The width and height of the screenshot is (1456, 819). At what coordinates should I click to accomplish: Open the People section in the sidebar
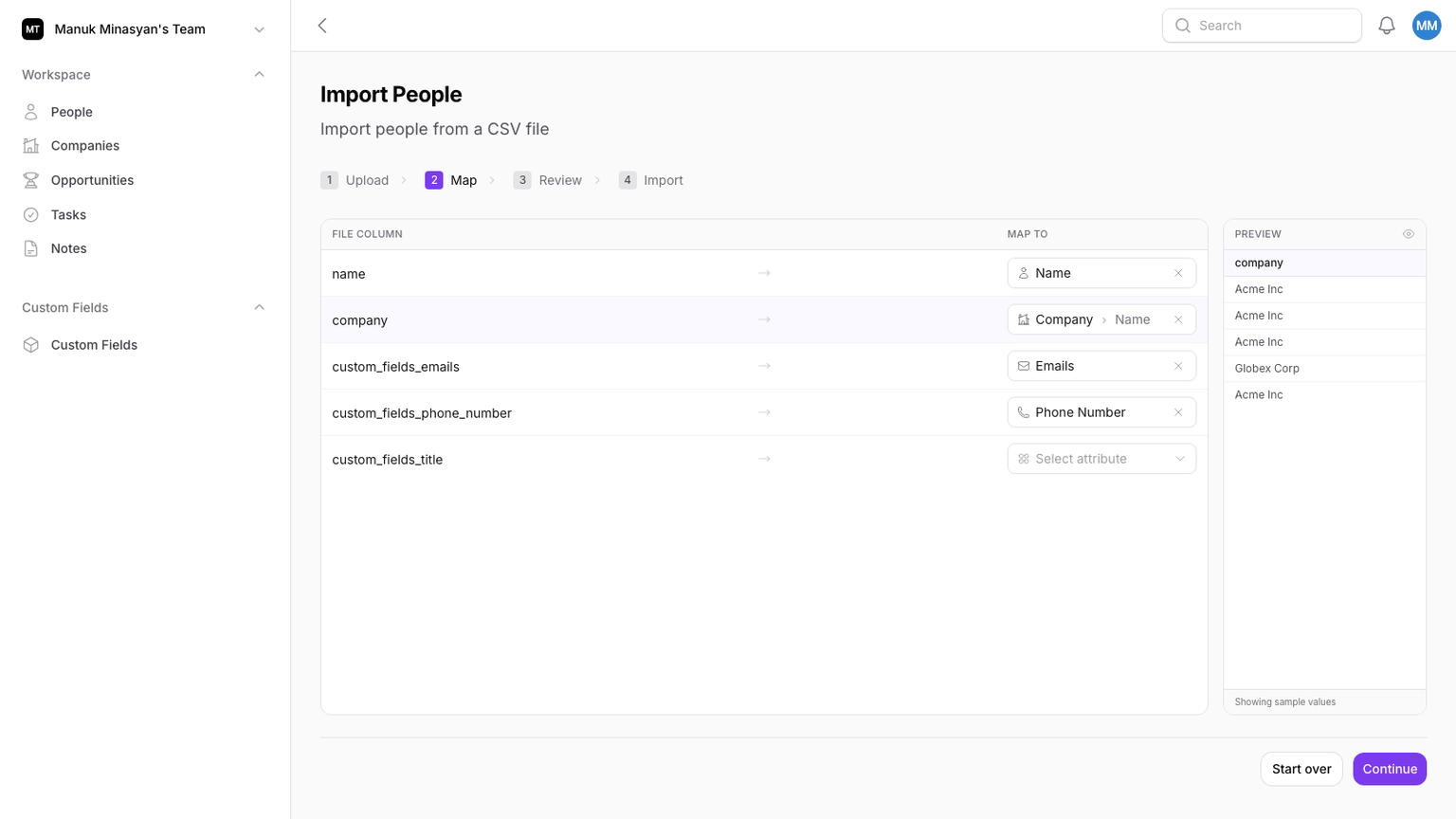click(70, 111)
